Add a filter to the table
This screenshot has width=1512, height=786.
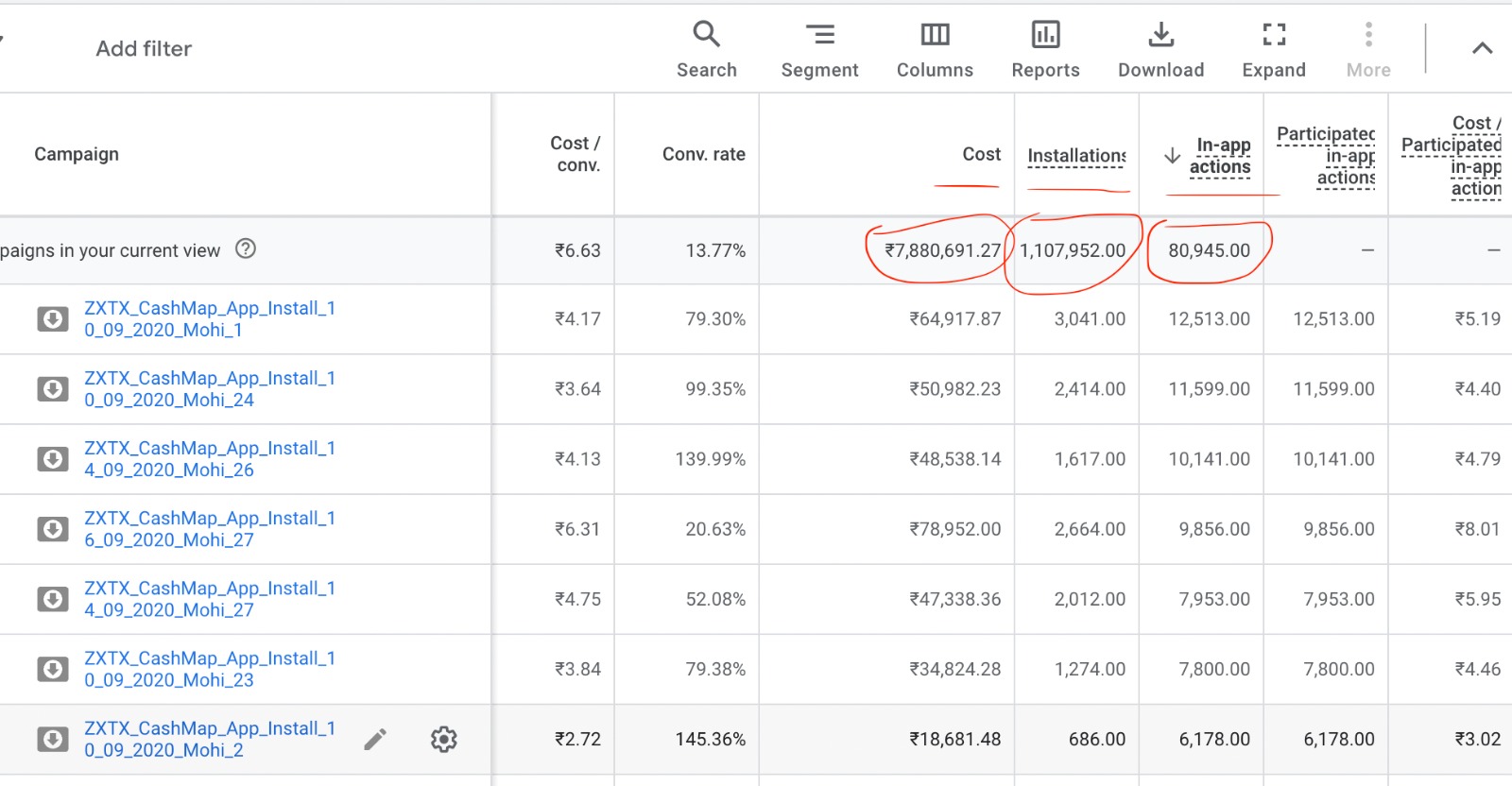[144, 48]
